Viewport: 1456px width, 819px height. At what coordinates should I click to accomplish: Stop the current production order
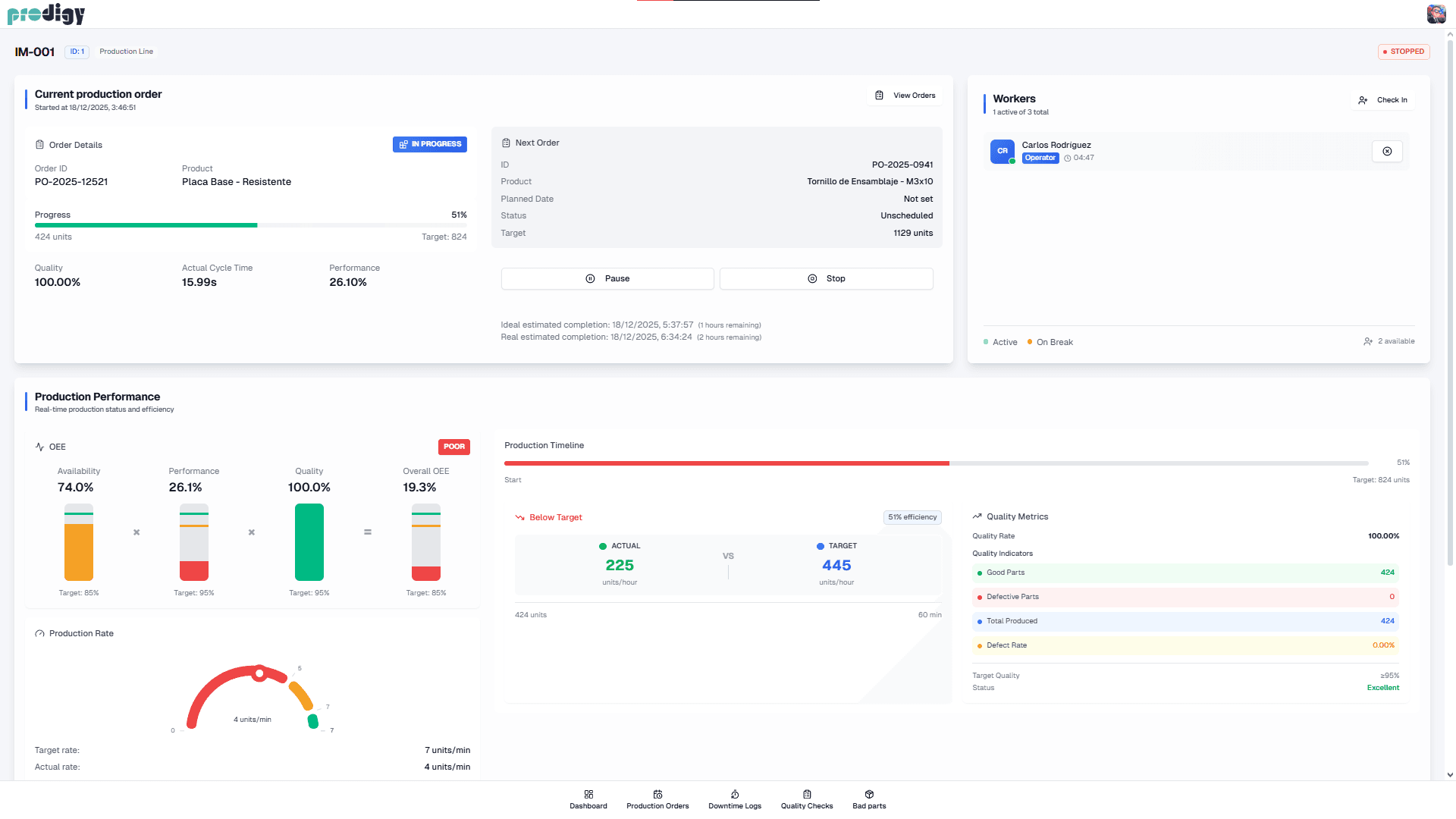click(x=826, y=278)
